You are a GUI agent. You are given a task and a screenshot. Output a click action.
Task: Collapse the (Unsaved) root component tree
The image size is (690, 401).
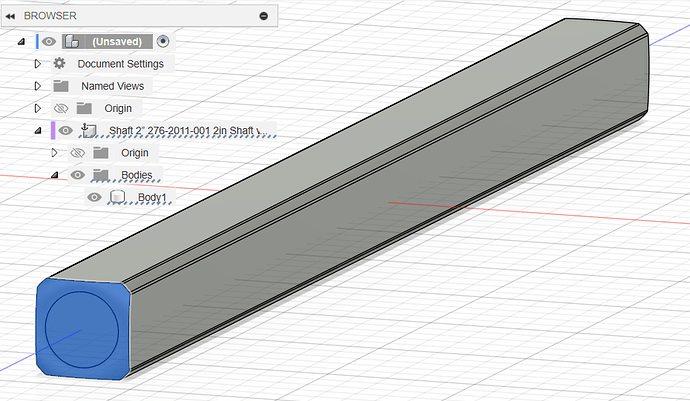click(21, 42)
